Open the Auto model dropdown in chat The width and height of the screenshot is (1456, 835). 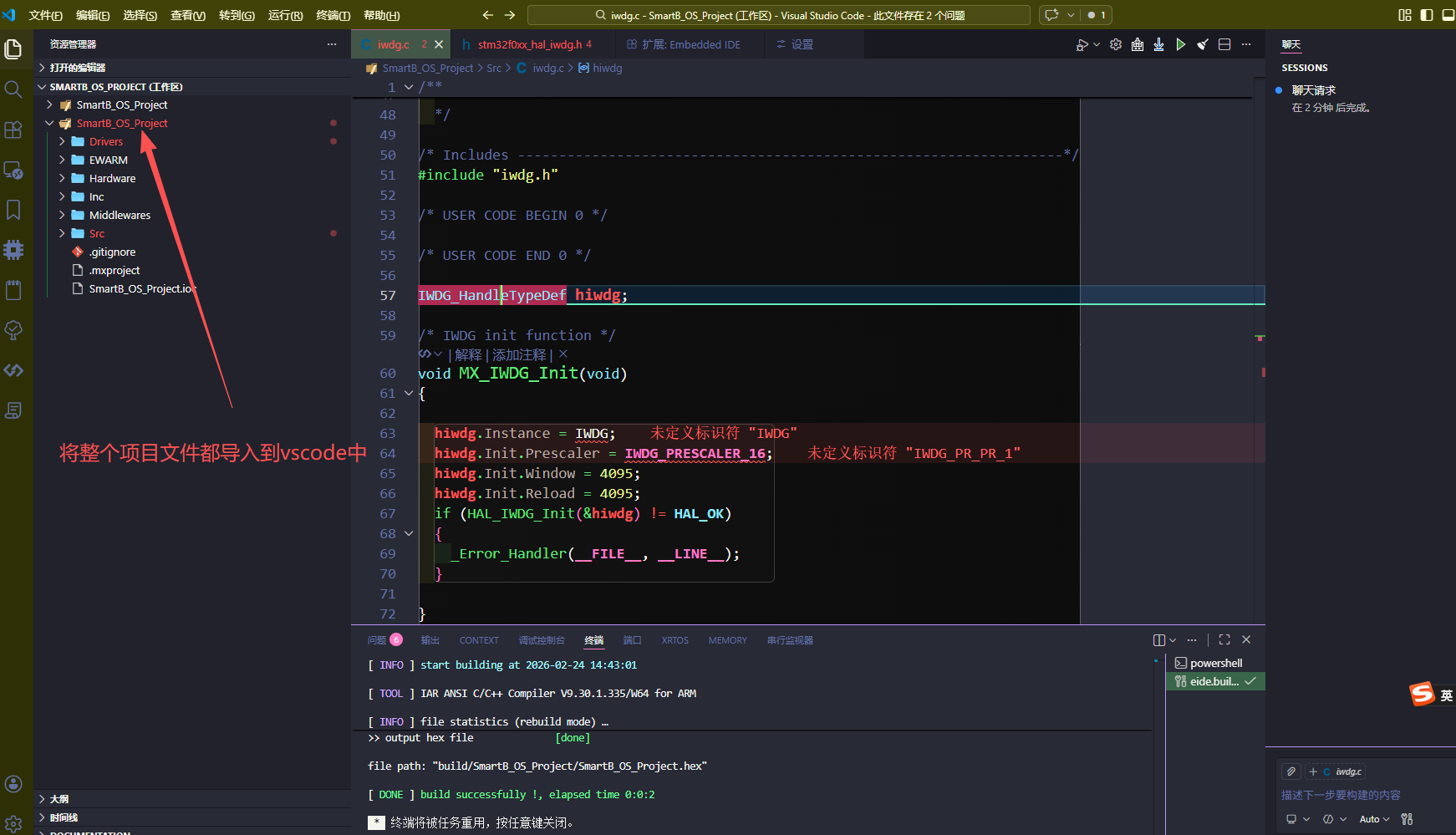1374,819
